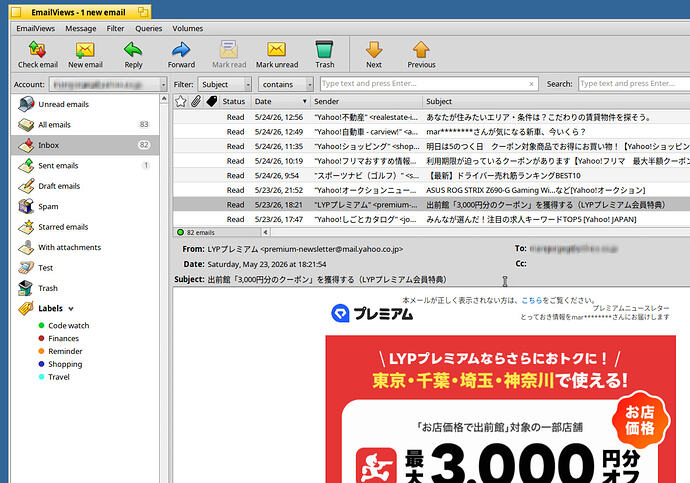The height and width of the screenshot is (483, 690).
Task: Select the Yahoo!自動車 carview email row
Action: coord(431,132)
